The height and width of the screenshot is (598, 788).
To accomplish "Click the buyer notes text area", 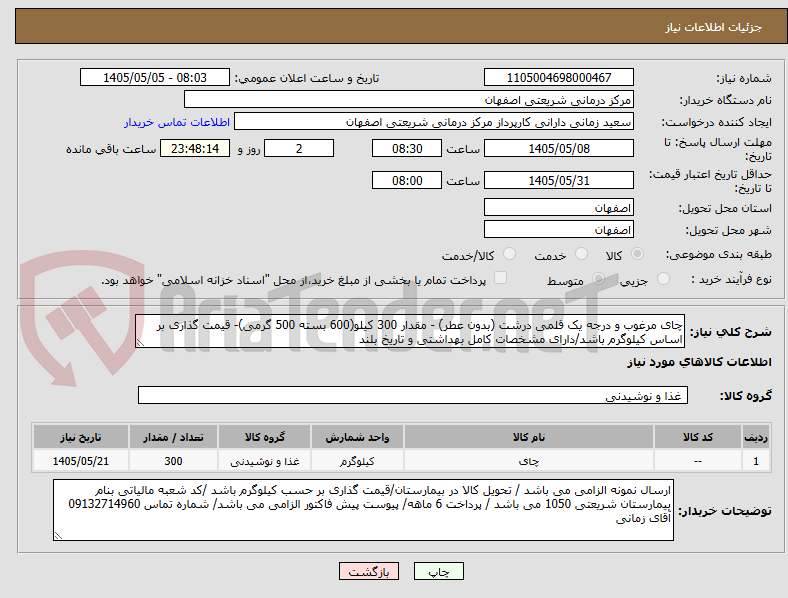I will [x=363, y=510].
